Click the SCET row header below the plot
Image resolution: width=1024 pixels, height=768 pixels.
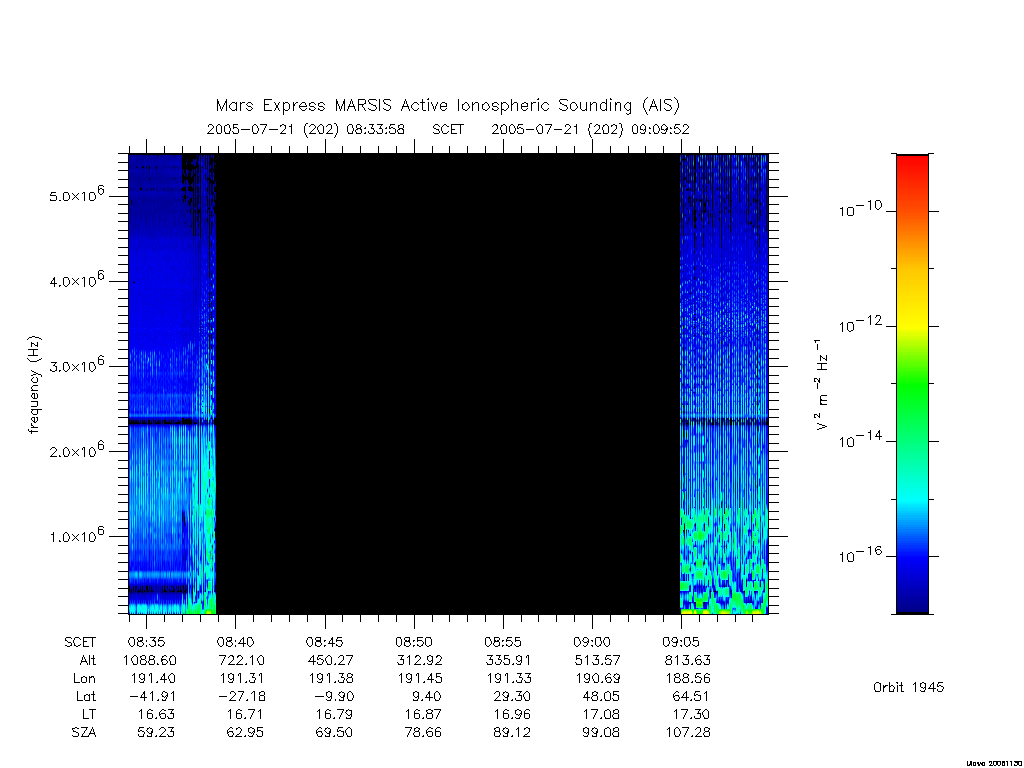tap(80, 642)
